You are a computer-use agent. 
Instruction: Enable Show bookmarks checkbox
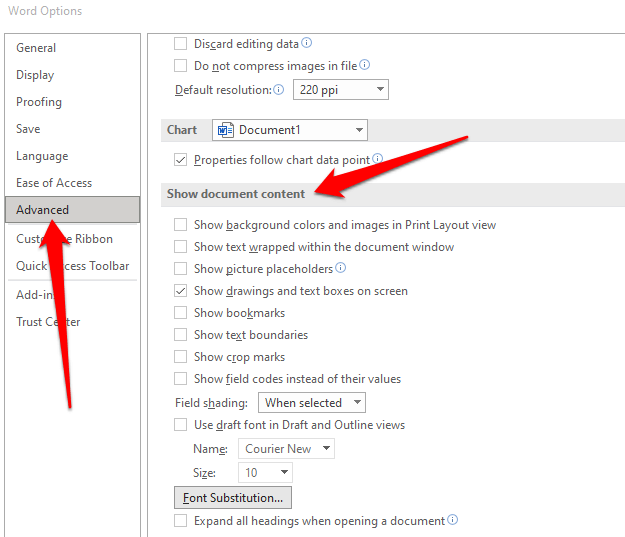181,313
